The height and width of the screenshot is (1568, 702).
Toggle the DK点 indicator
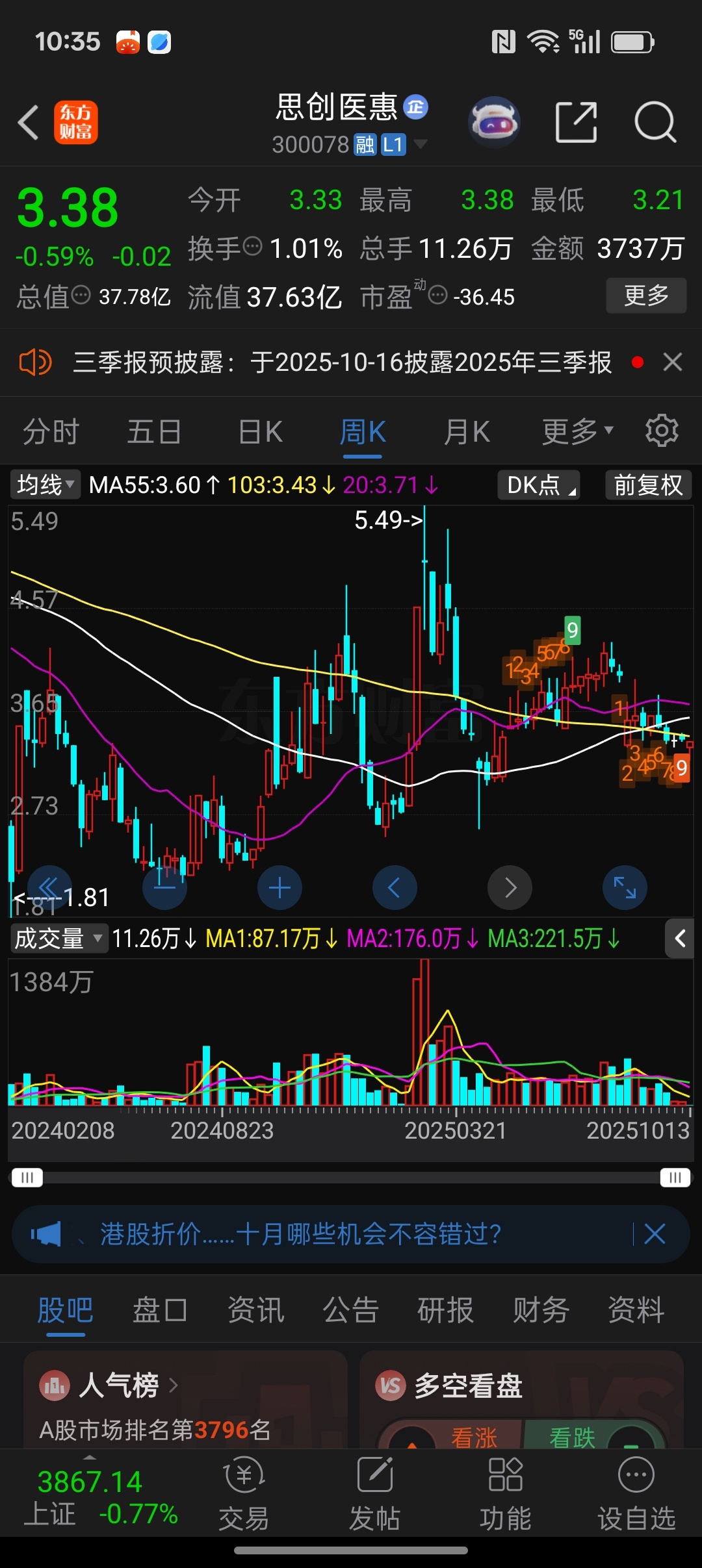click(x=539, y=485)
